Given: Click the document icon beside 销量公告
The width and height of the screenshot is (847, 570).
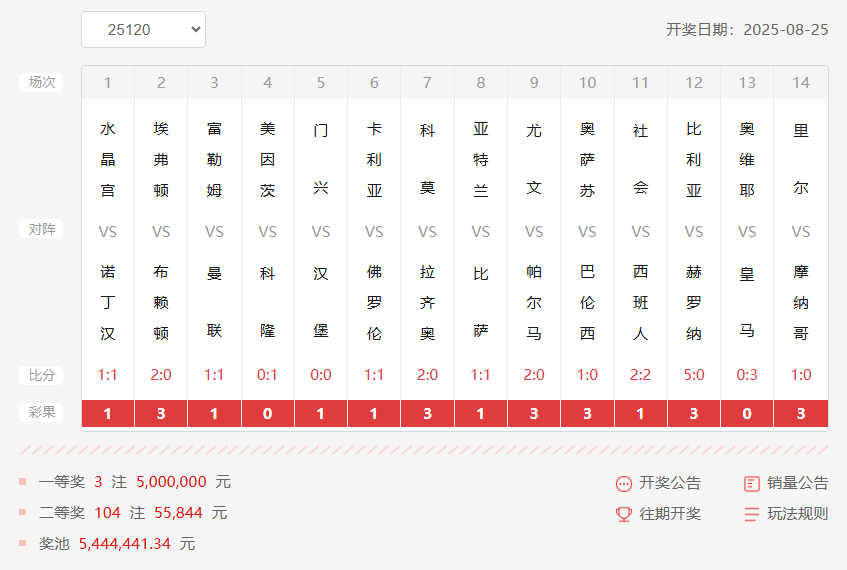Looking at the screenshot, I should [x=752, y=484].
